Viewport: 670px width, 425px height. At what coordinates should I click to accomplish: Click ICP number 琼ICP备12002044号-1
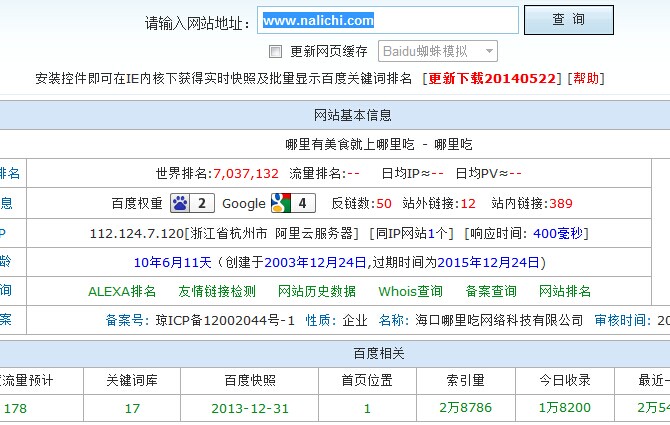225,320
